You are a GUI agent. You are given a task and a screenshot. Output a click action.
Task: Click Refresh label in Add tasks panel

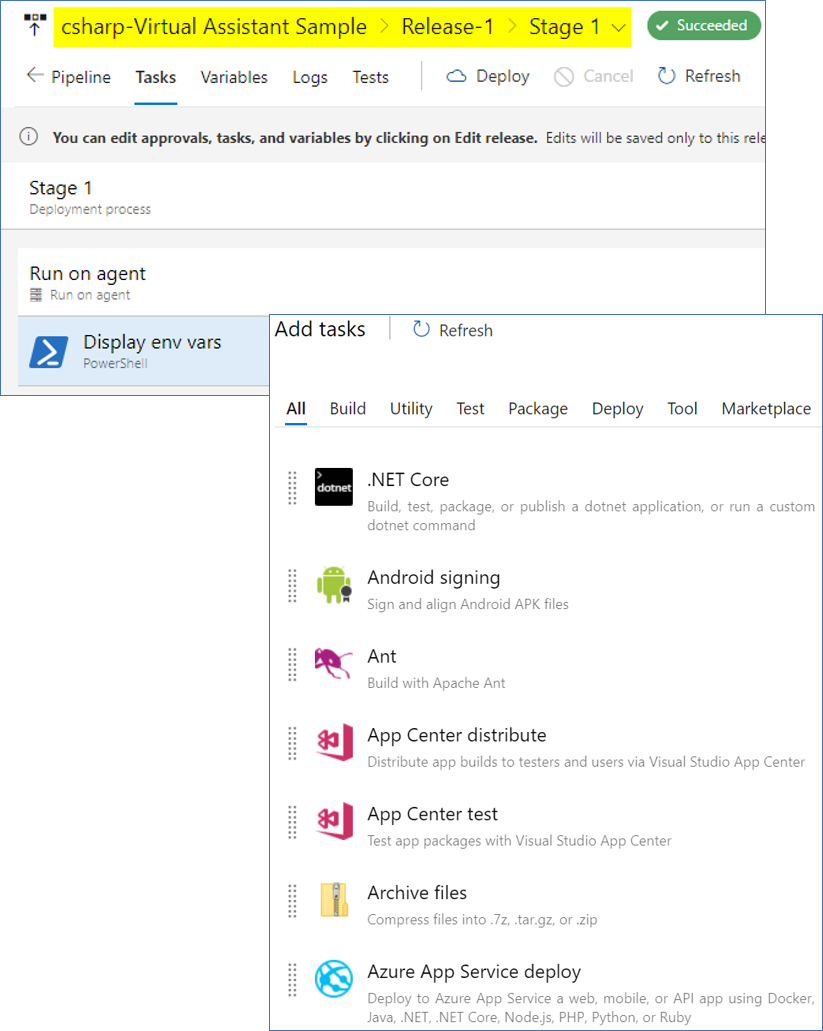click(x=466, y=330)
